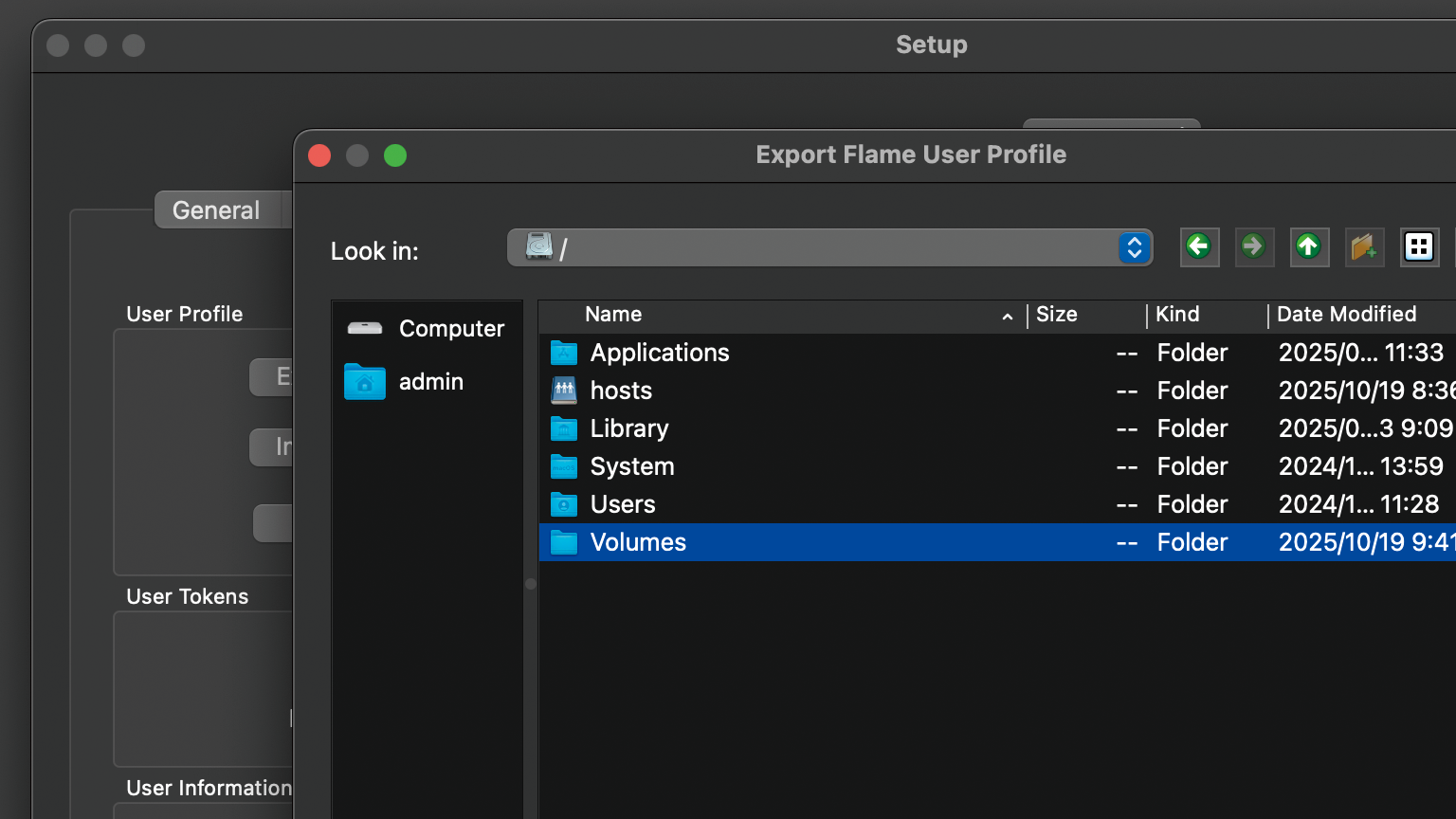Image resolution: width=1456 pixels, height=819 pixels.
Task: Open the Look in path dropdown
Action: coord(1134,248)
